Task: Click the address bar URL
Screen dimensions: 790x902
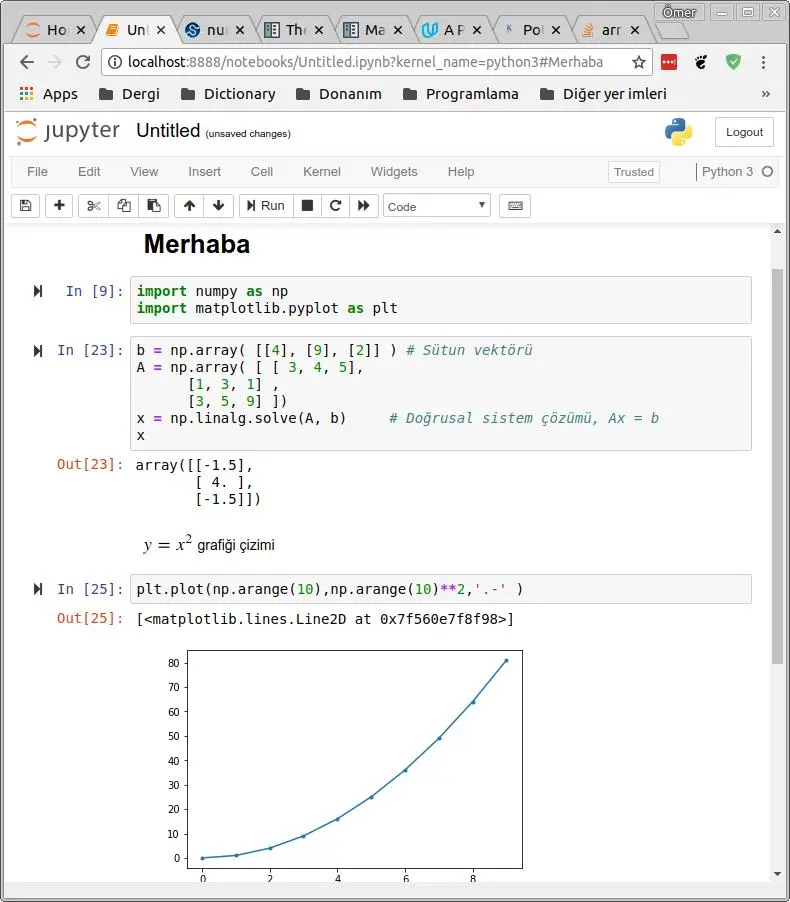Action: (x=365, y=62)
